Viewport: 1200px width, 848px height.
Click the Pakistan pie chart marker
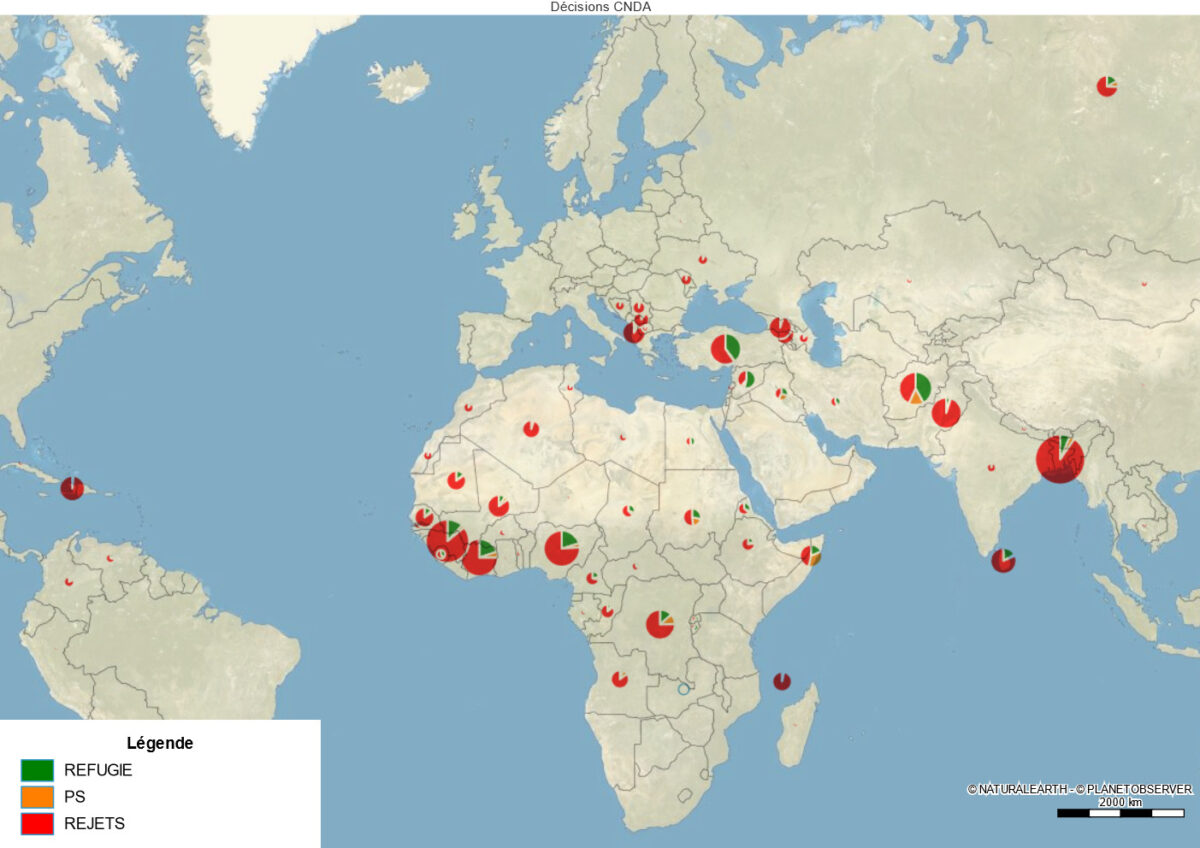point(946,413)
